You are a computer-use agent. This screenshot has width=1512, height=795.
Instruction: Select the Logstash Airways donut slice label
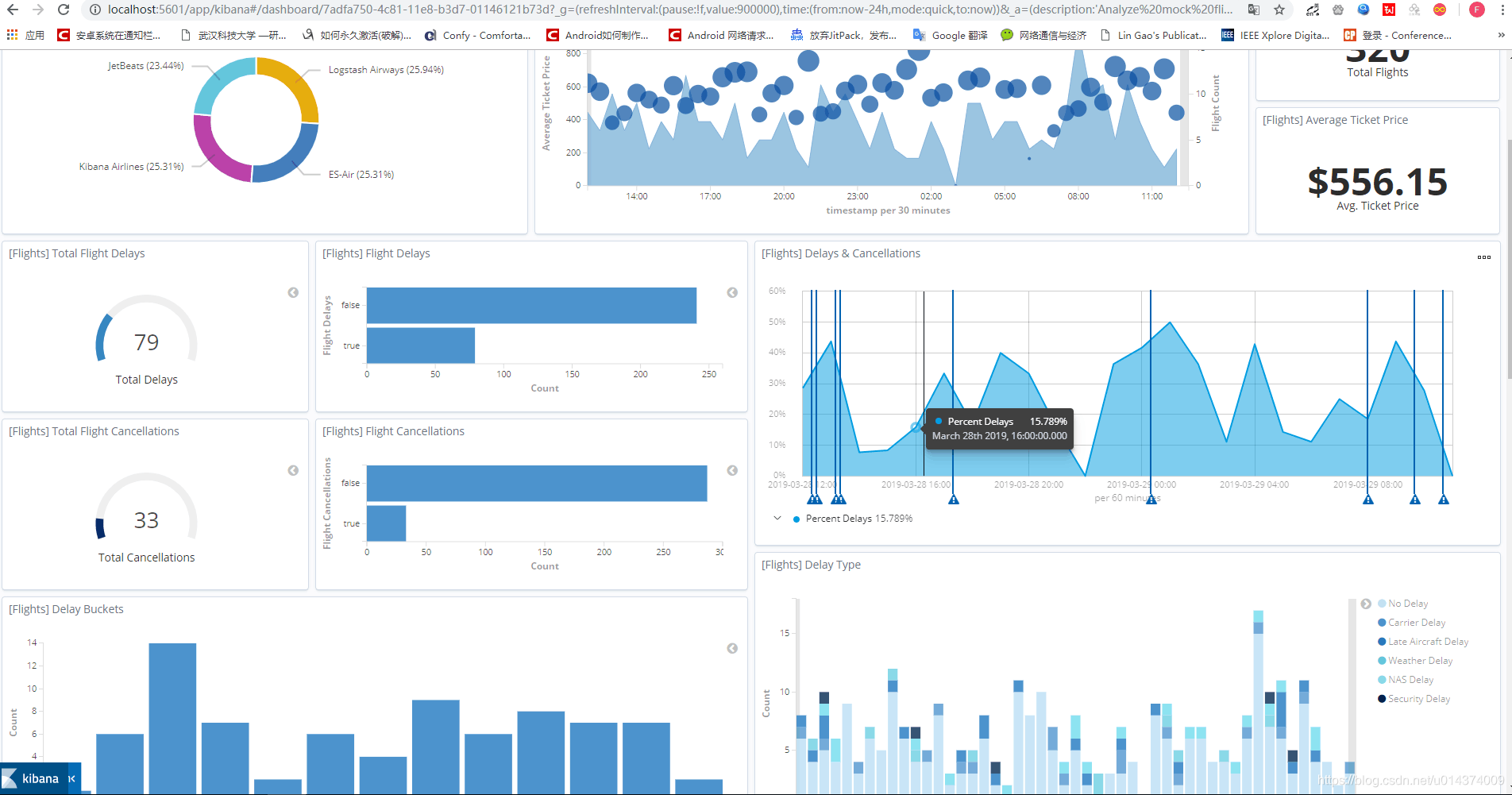point(386,70)
